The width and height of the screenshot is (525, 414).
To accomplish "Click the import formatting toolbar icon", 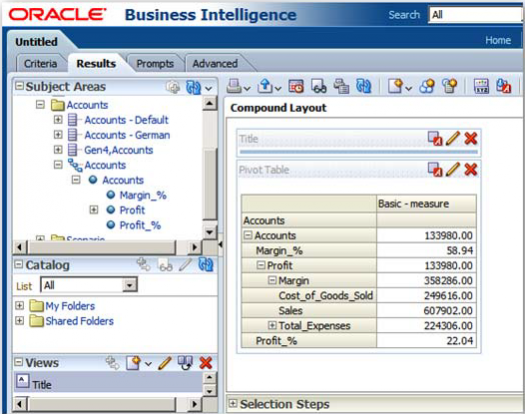I will pos(504,86).
